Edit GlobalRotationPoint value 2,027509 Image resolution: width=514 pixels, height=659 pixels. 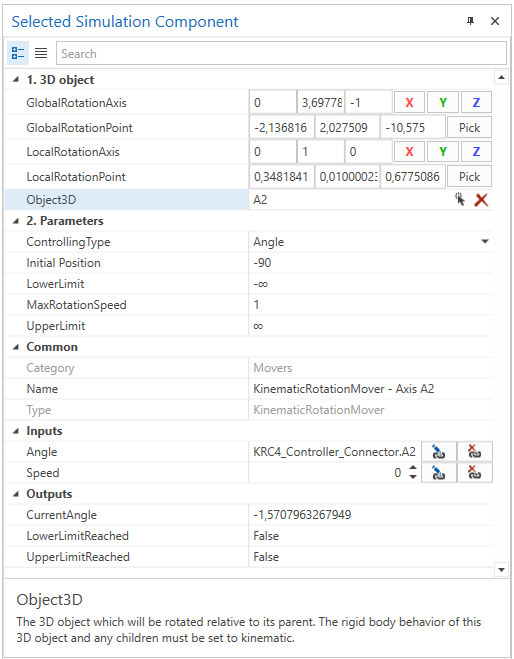[347, 127]
